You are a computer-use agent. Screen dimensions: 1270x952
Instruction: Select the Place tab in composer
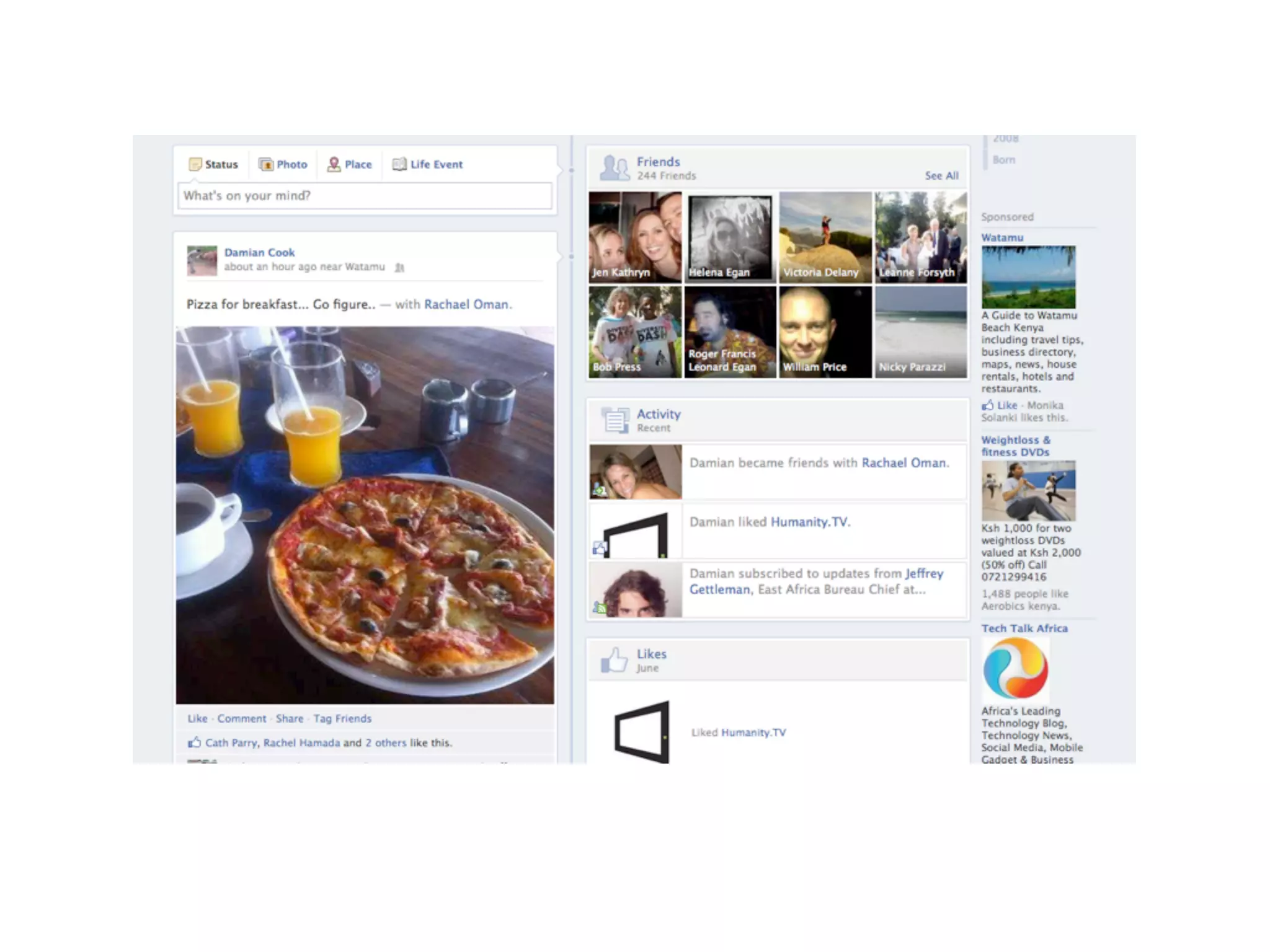(350, 164)
